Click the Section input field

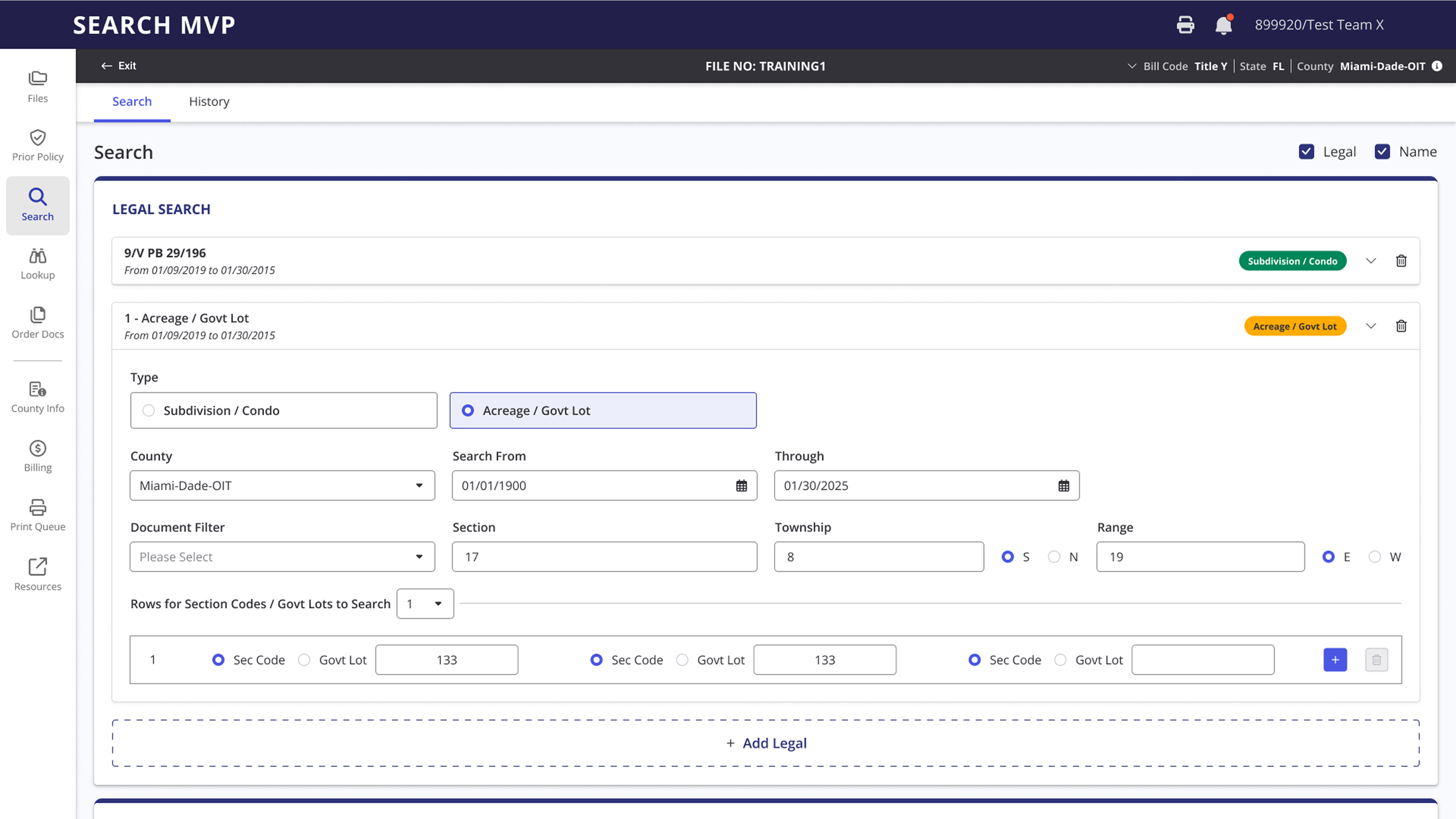[x=605, y=557]
